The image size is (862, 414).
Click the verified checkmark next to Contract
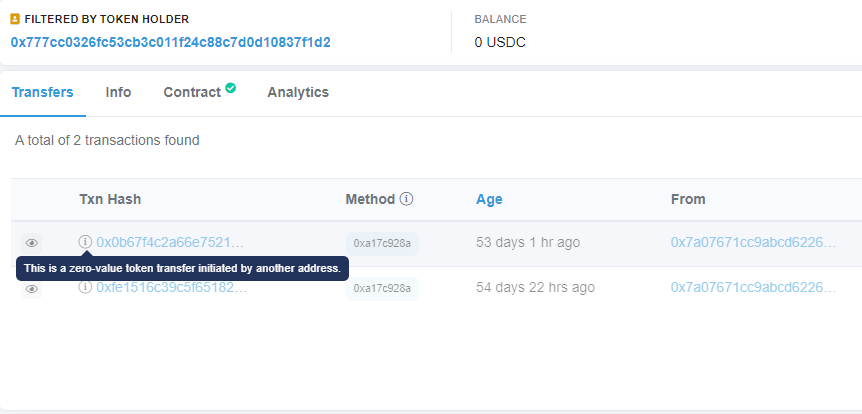(x=231, y=88)
